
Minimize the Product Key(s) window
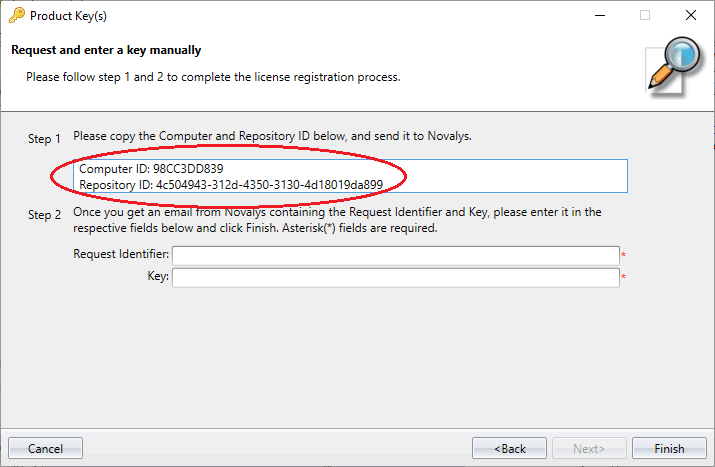pyautogui.click(x=599, y=15)
